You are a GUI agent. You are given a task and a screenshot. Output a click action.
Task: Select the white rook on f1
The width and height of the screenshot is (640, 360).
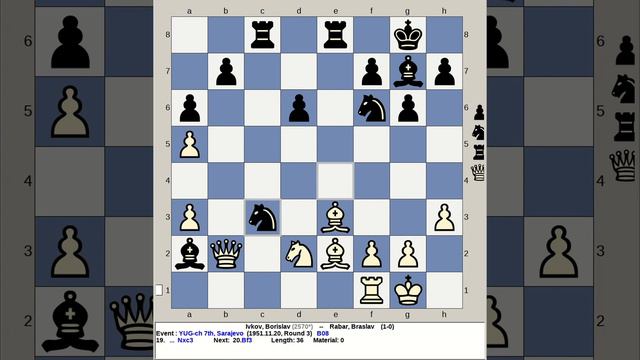click(371, 290)
